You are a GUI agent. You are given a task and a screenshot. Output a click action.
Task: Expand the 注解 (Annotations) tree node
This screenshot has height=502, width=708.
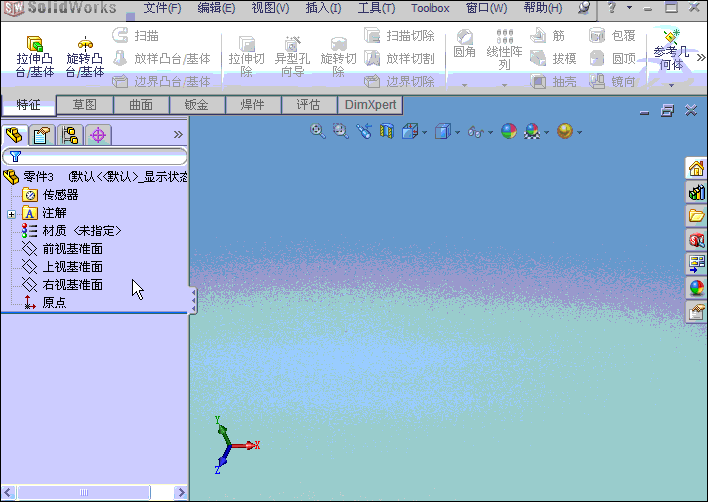[x=11, y=213]
